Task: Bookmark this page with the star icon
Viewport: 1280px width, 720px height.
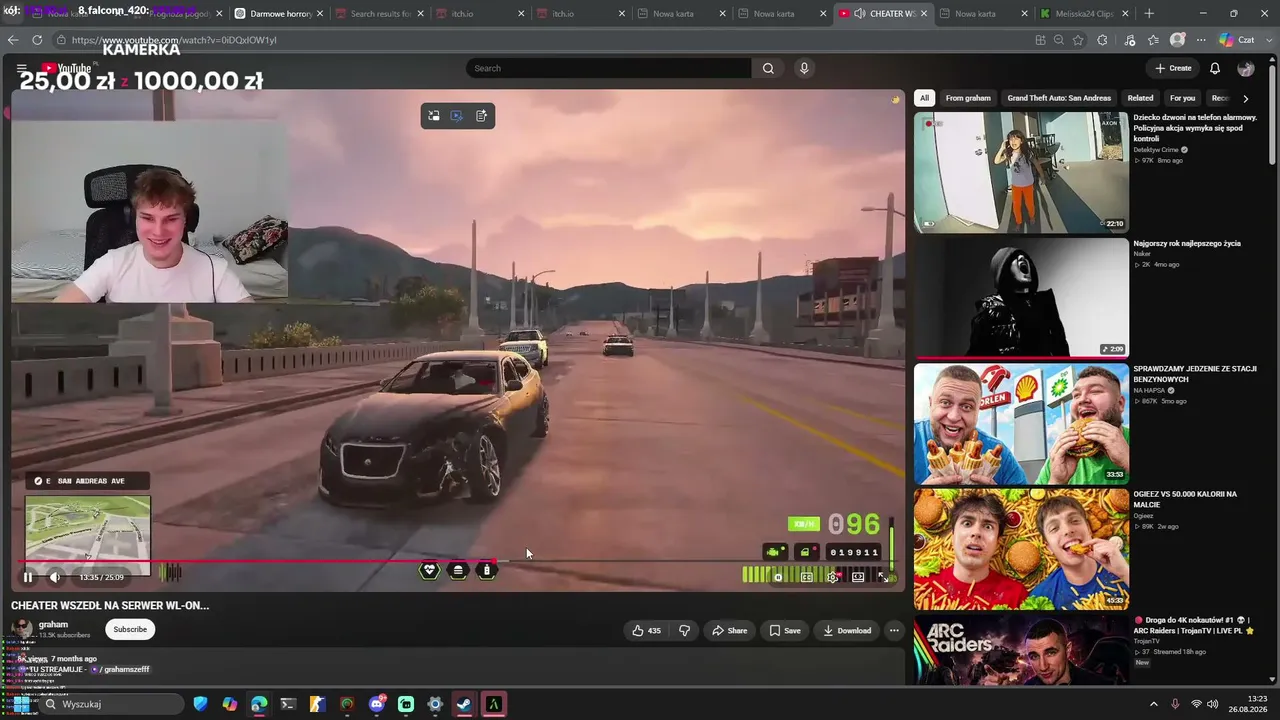Action: pos(1078,40)
